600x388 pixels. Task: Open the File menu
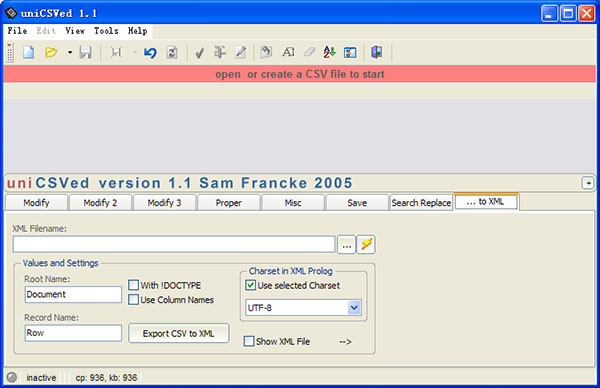tap(17, 31)
